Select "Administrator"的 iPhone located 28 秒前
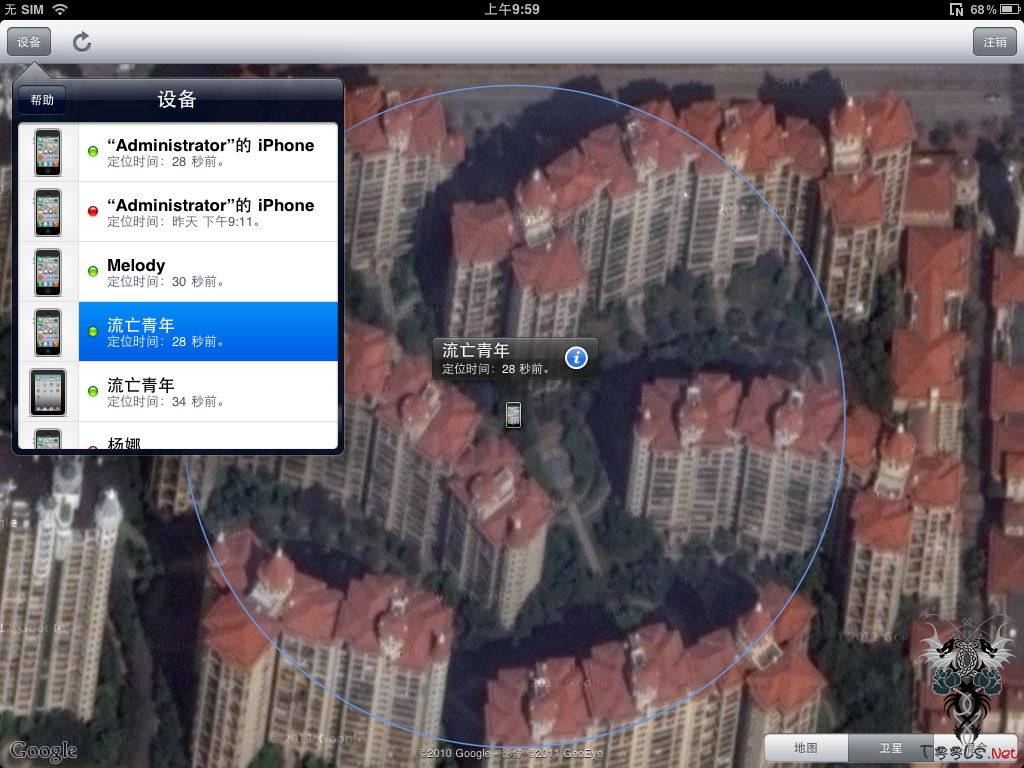 click(178, 152)
